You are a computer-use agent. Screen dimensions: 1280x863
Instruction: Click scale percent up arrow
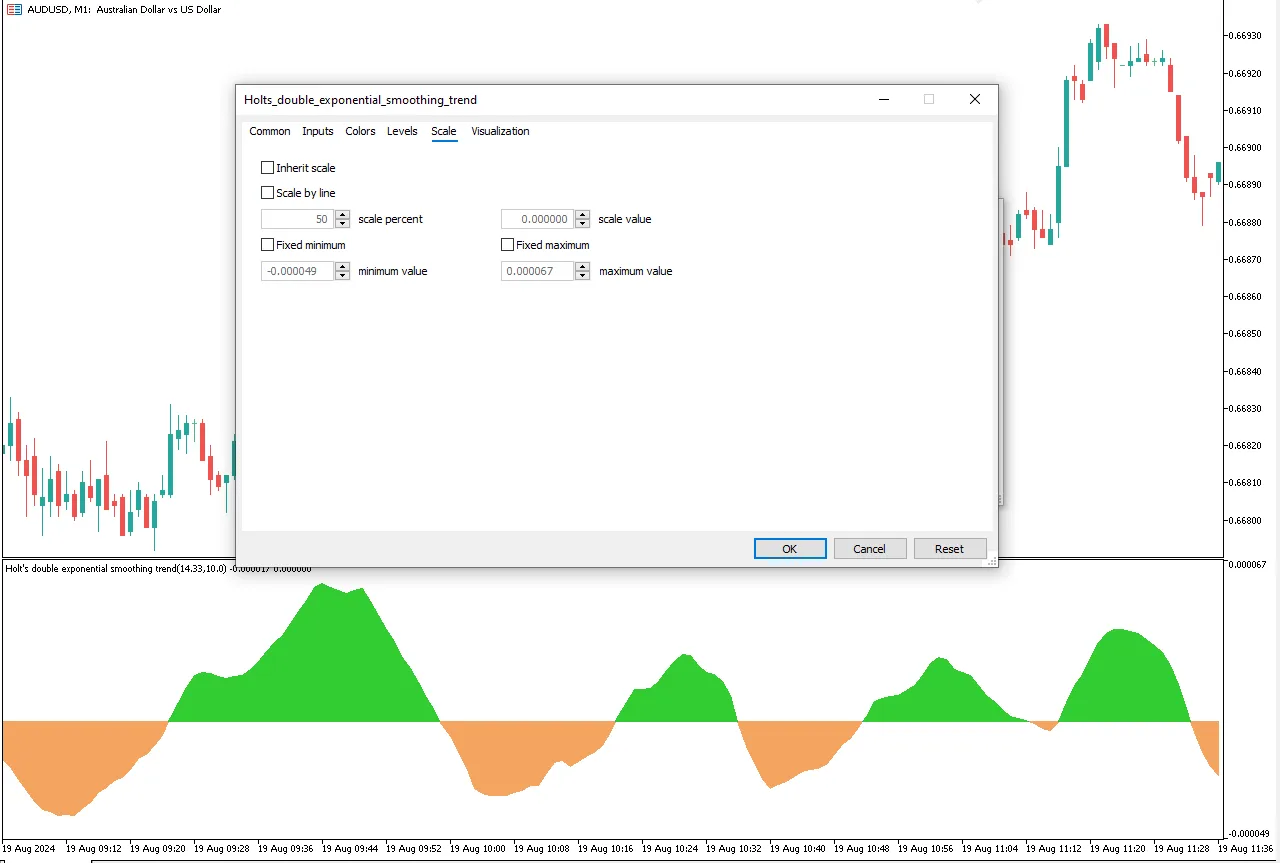coord(343,215)
